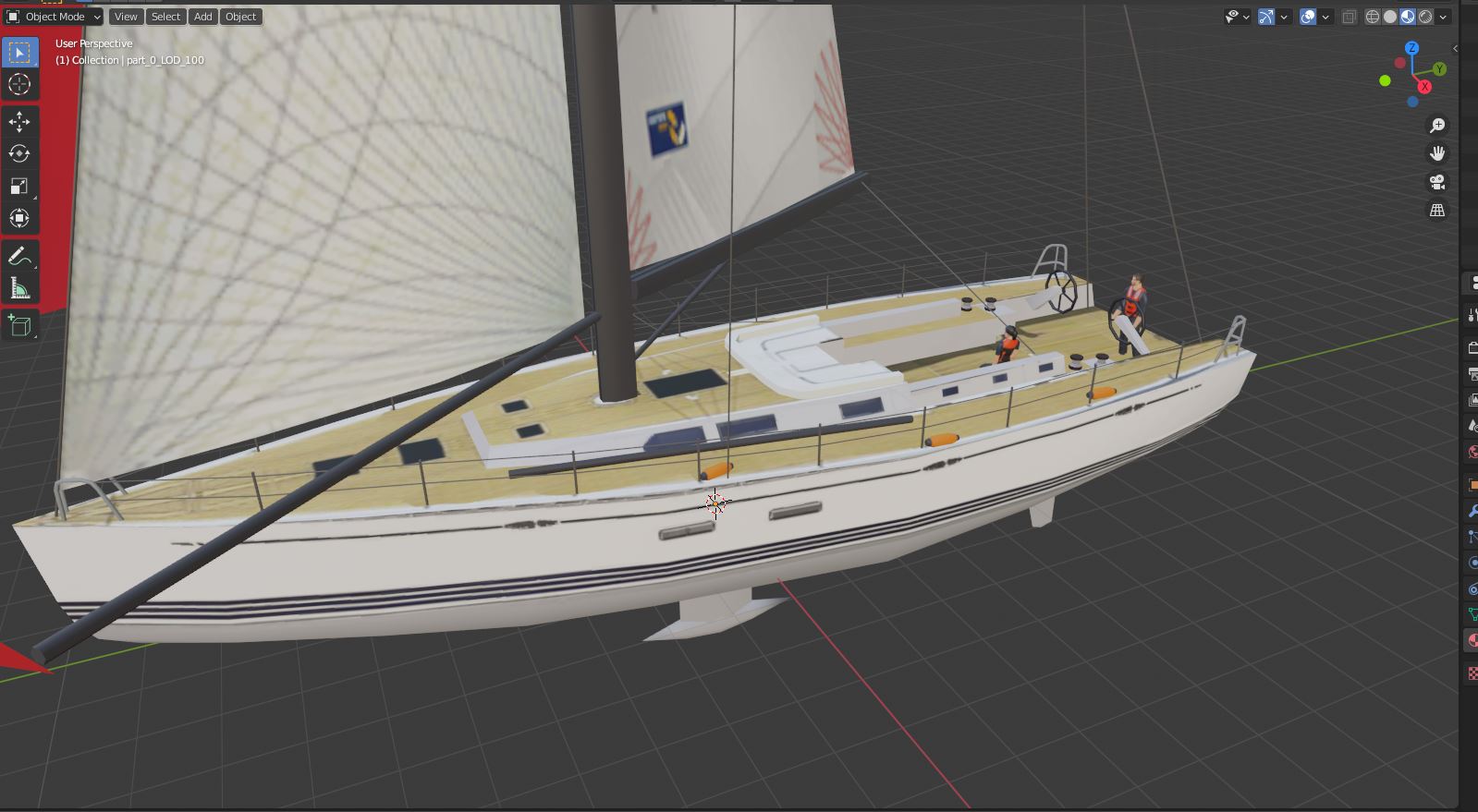Click the zoom magnifier viewport button
This screenshot has width=1478, height=812.
point(1437,126)
